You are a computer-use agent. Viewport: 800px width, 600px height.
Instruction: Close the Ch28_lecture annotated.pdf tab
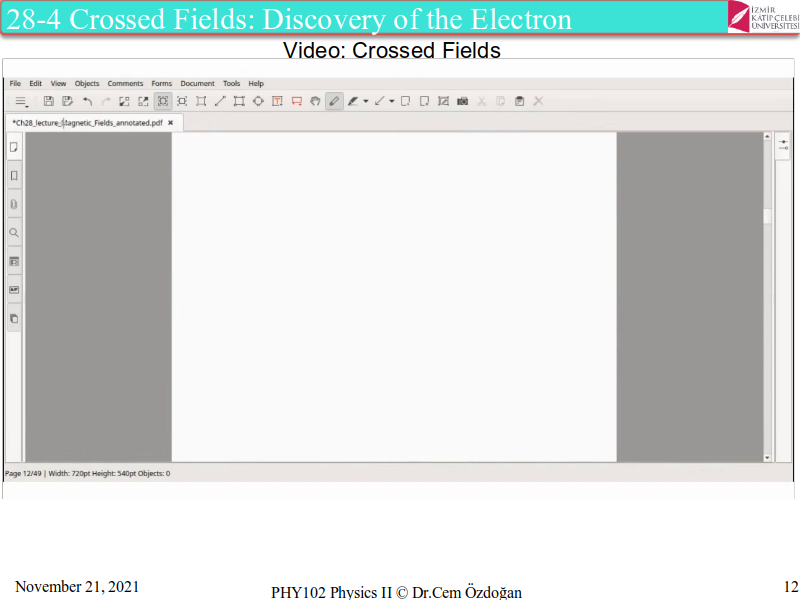tap(171, 123)
